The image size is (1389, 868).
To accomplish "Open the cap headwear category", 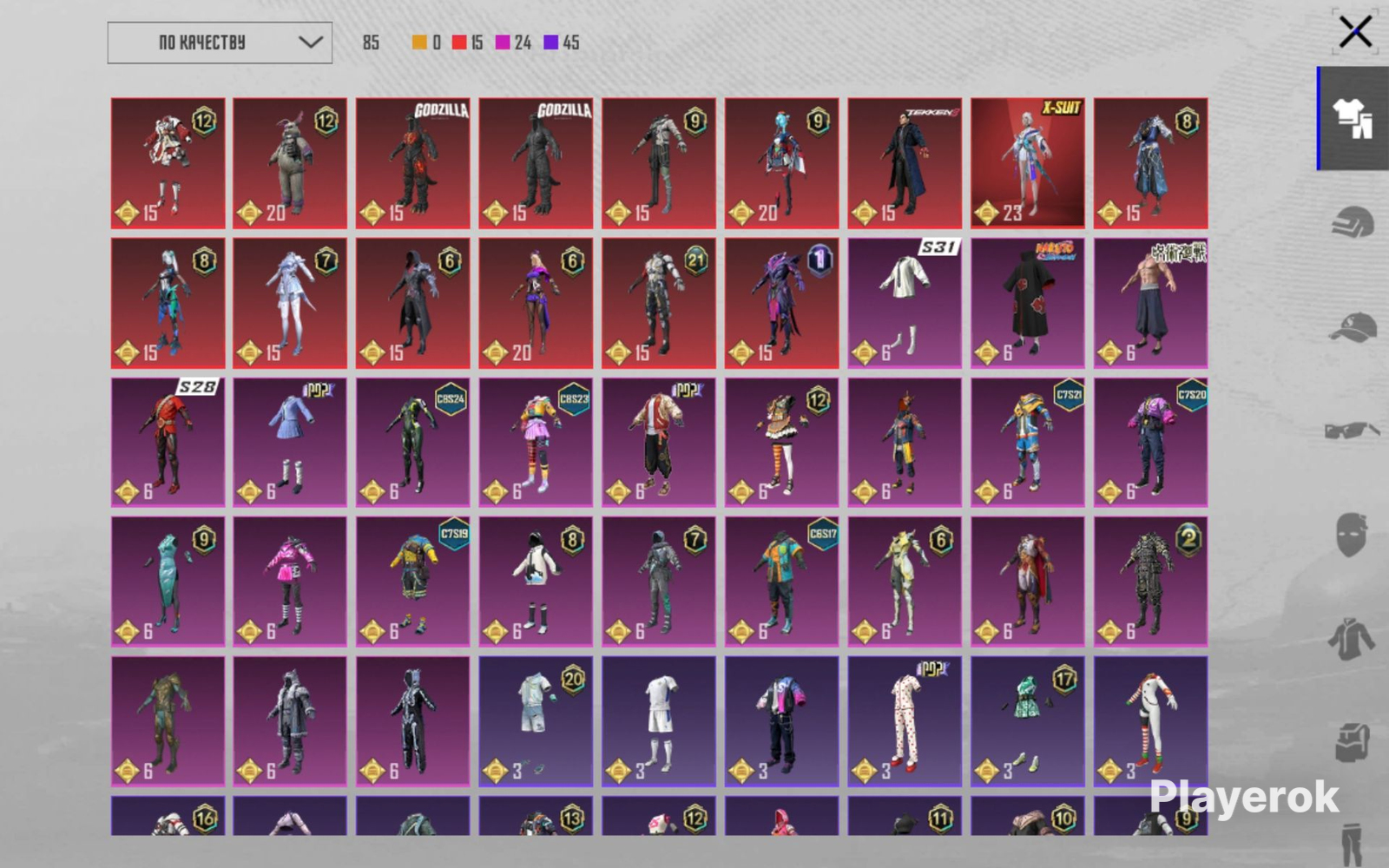I will 1353,327.
